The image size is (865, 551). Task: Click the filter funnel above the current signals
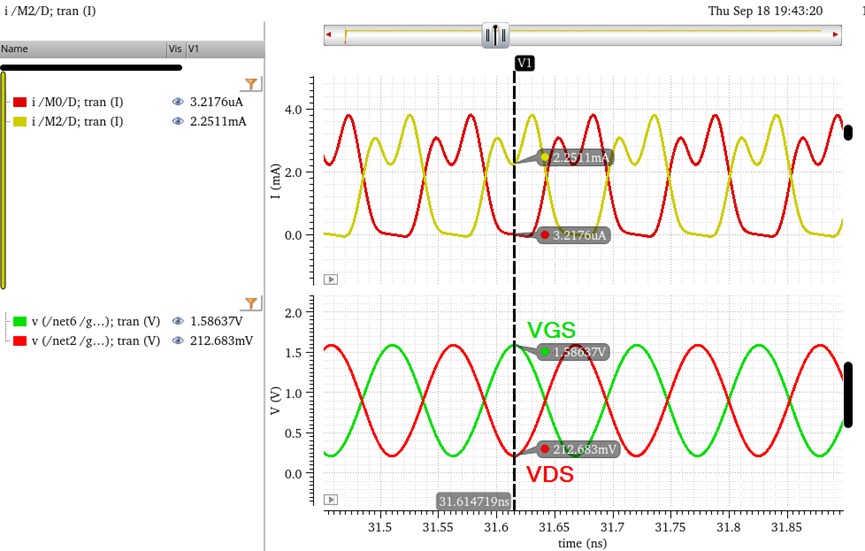(251, 83)
